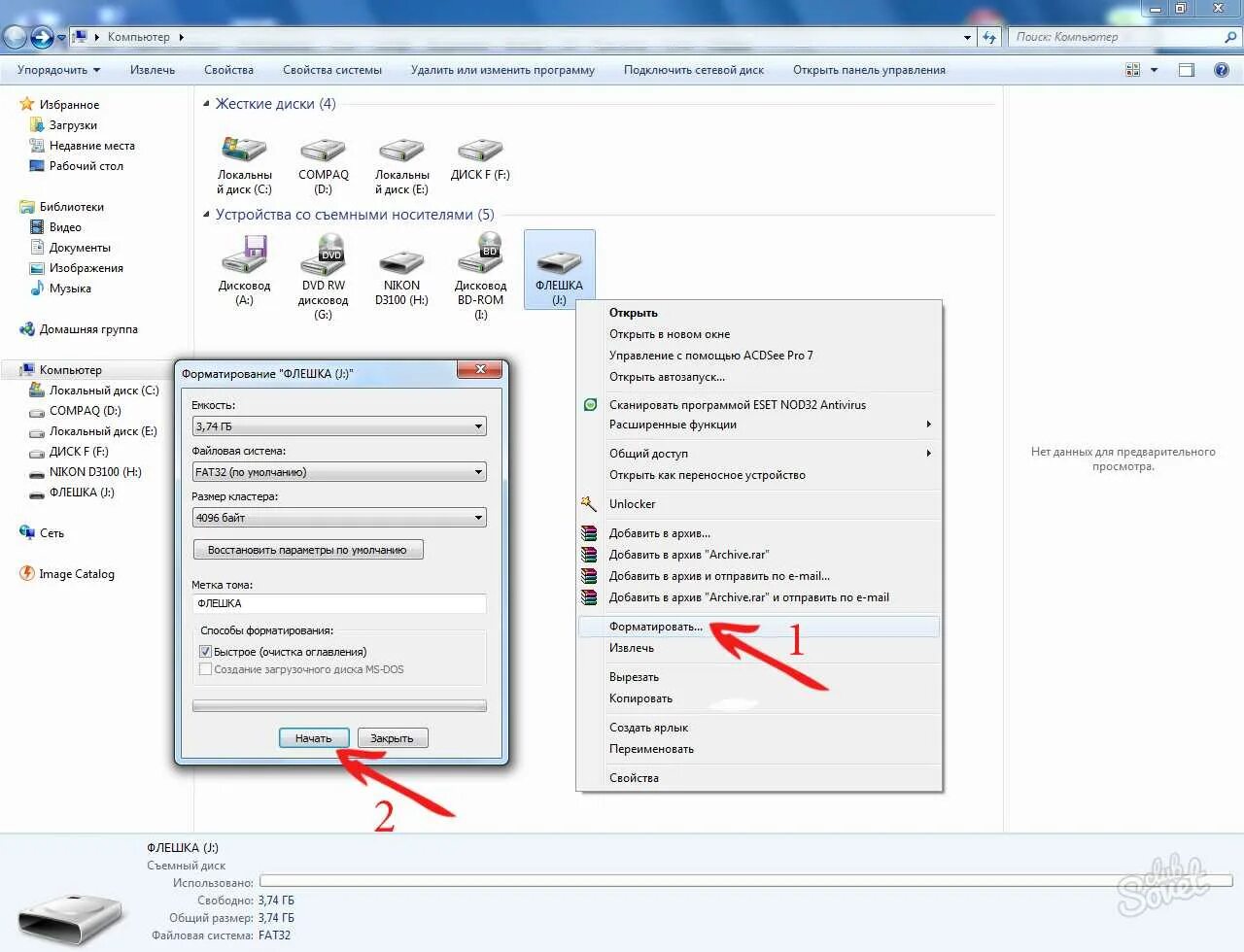This screenshot has width=1244, height=952.
Task: Click the format progress bar
Action: pos(339,706)
